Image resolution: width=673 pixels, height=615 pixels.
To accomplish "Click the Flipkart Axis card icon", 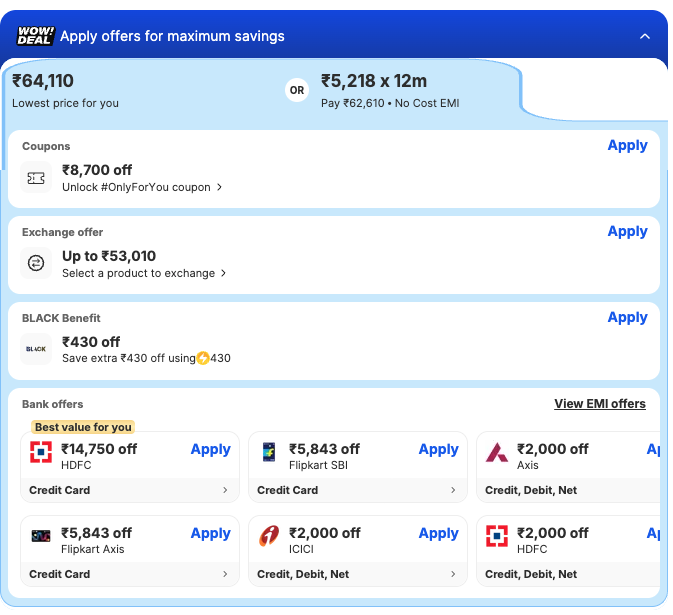I will coord(41,537).
